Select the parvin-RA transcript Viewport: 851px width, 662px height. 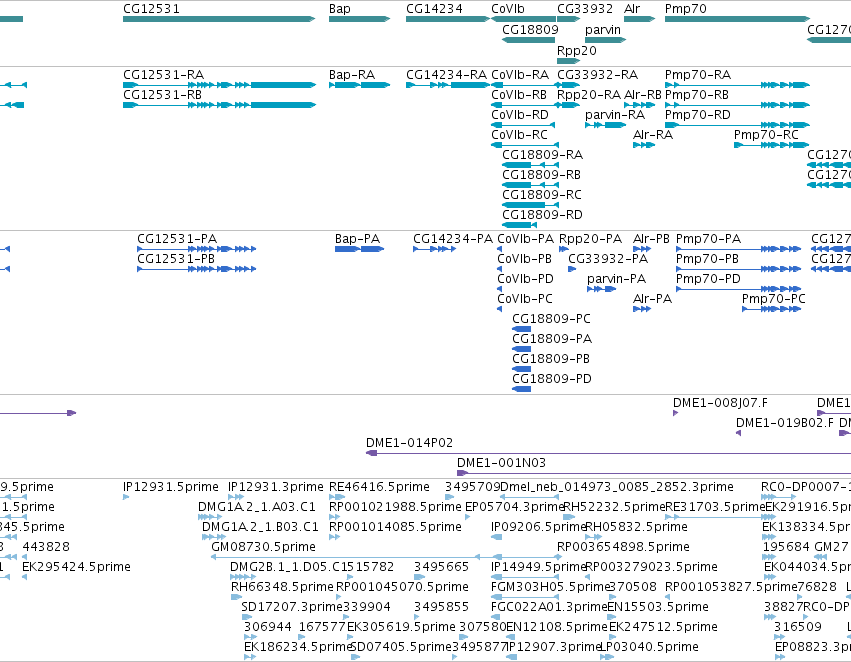point(605,125)
